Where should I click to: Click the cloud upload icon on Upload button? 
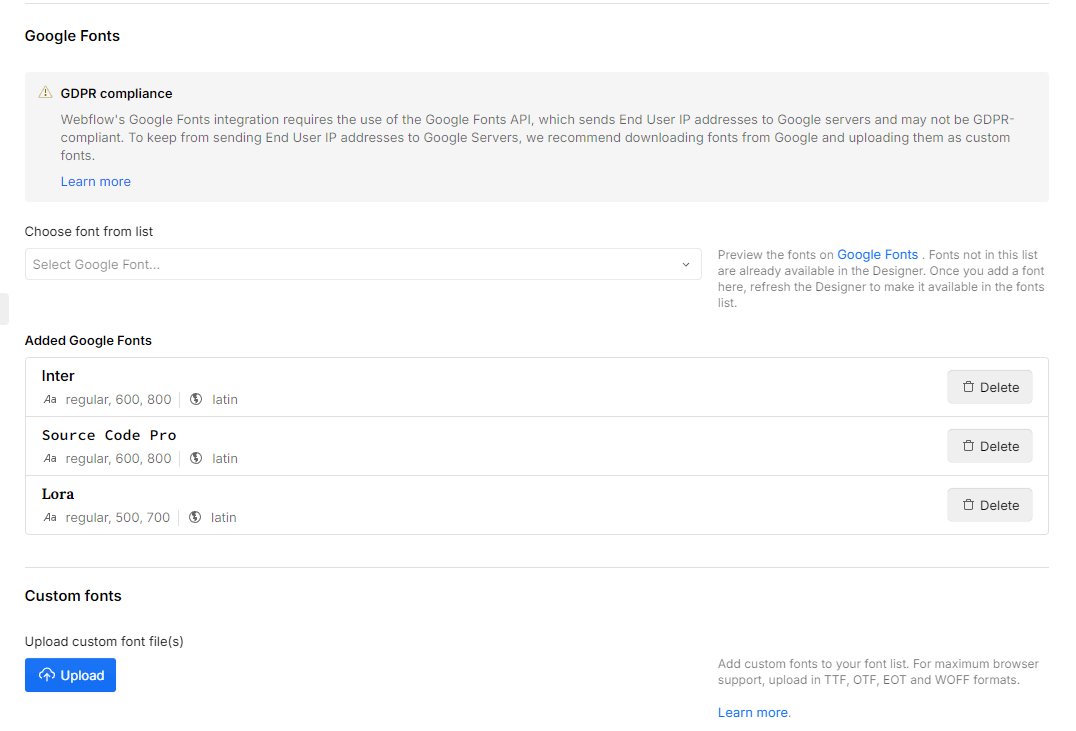(47, 675)
